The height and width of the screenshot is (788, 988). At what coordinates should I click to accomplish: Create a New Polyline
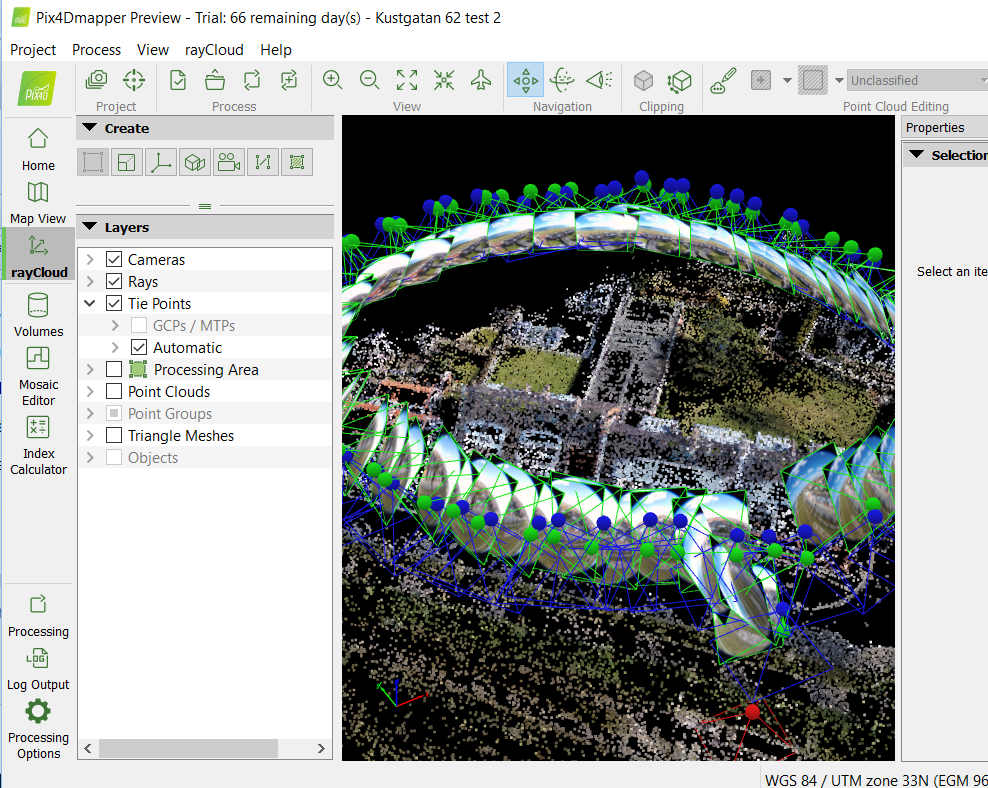click(263, 163)
